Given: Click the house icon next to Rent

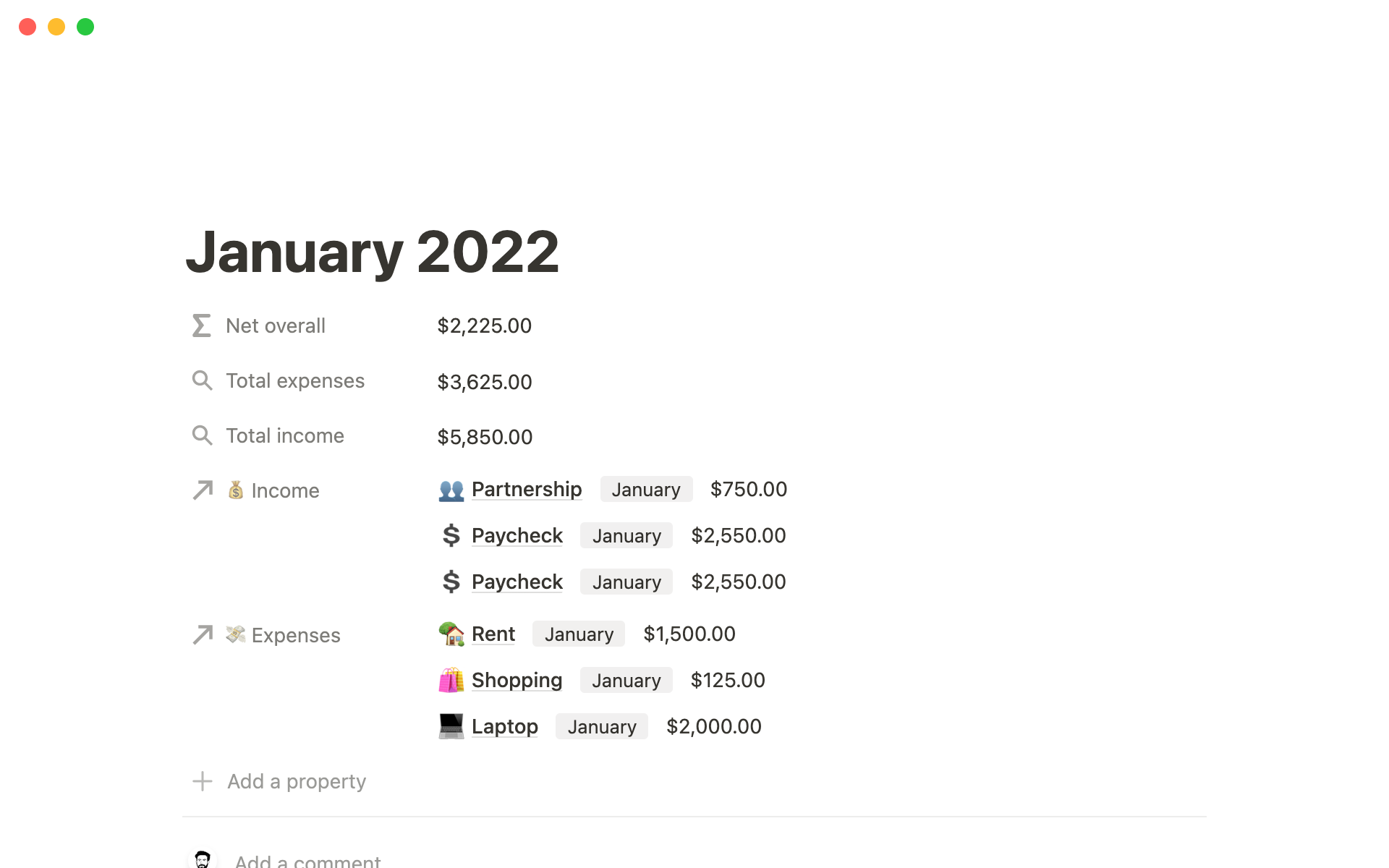Looking at the screenshot, I should tap(451, 634).
